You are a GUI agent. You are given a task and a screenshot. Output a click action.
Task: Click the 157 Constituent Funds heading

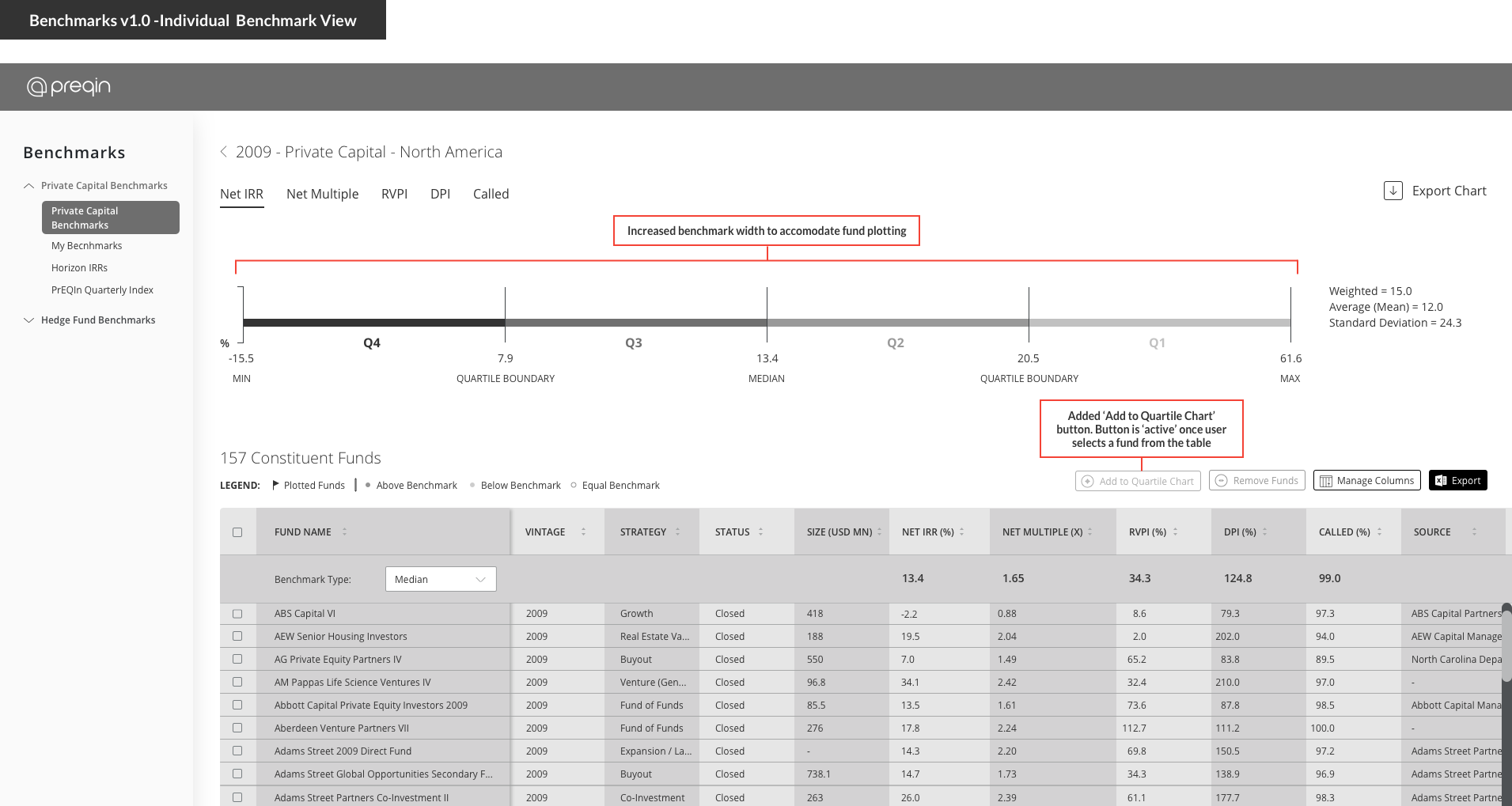pos(300,458)
